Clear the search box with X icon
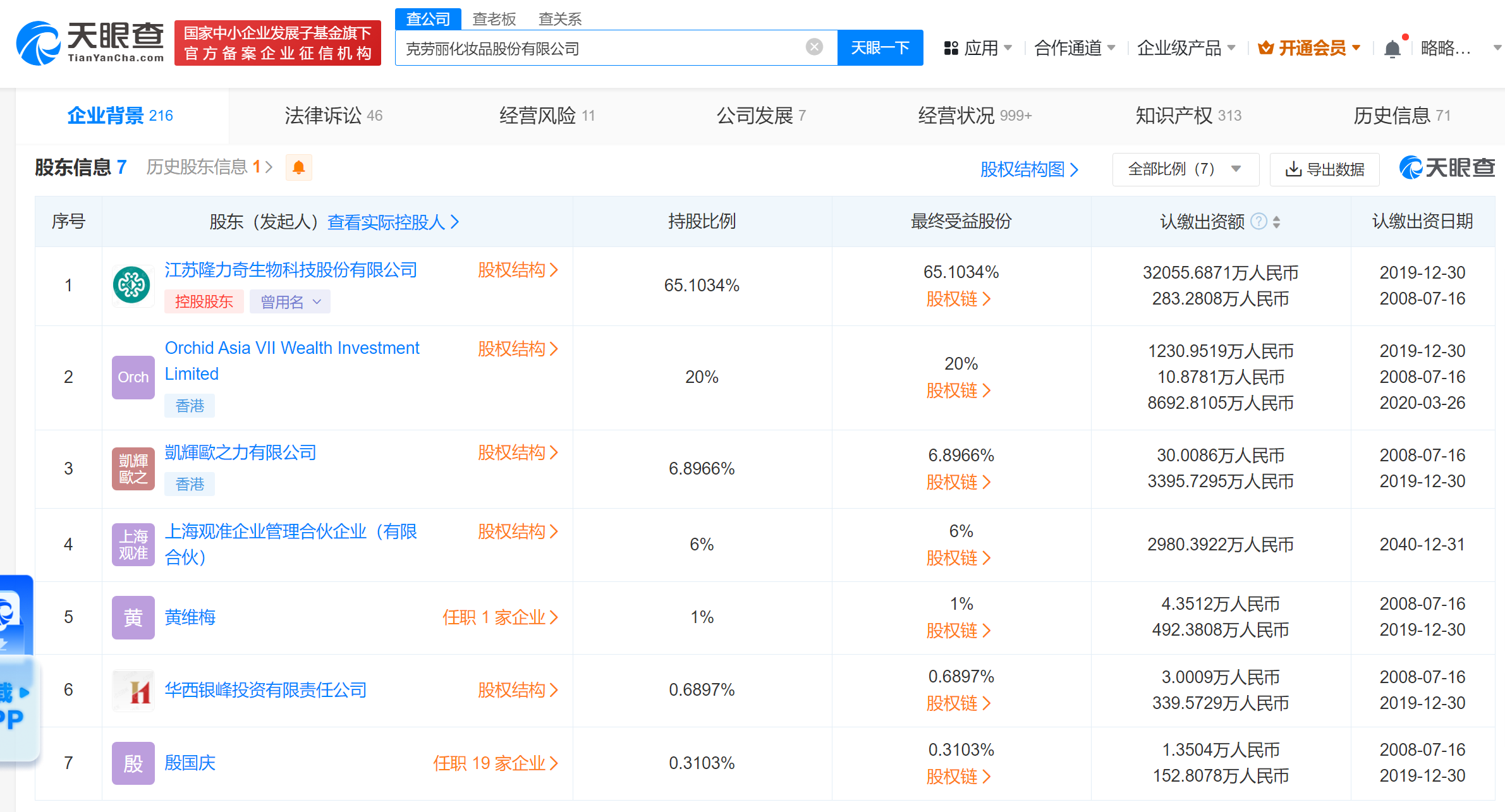This screenshot has height=812, width=1505. [x=814, y=47]
